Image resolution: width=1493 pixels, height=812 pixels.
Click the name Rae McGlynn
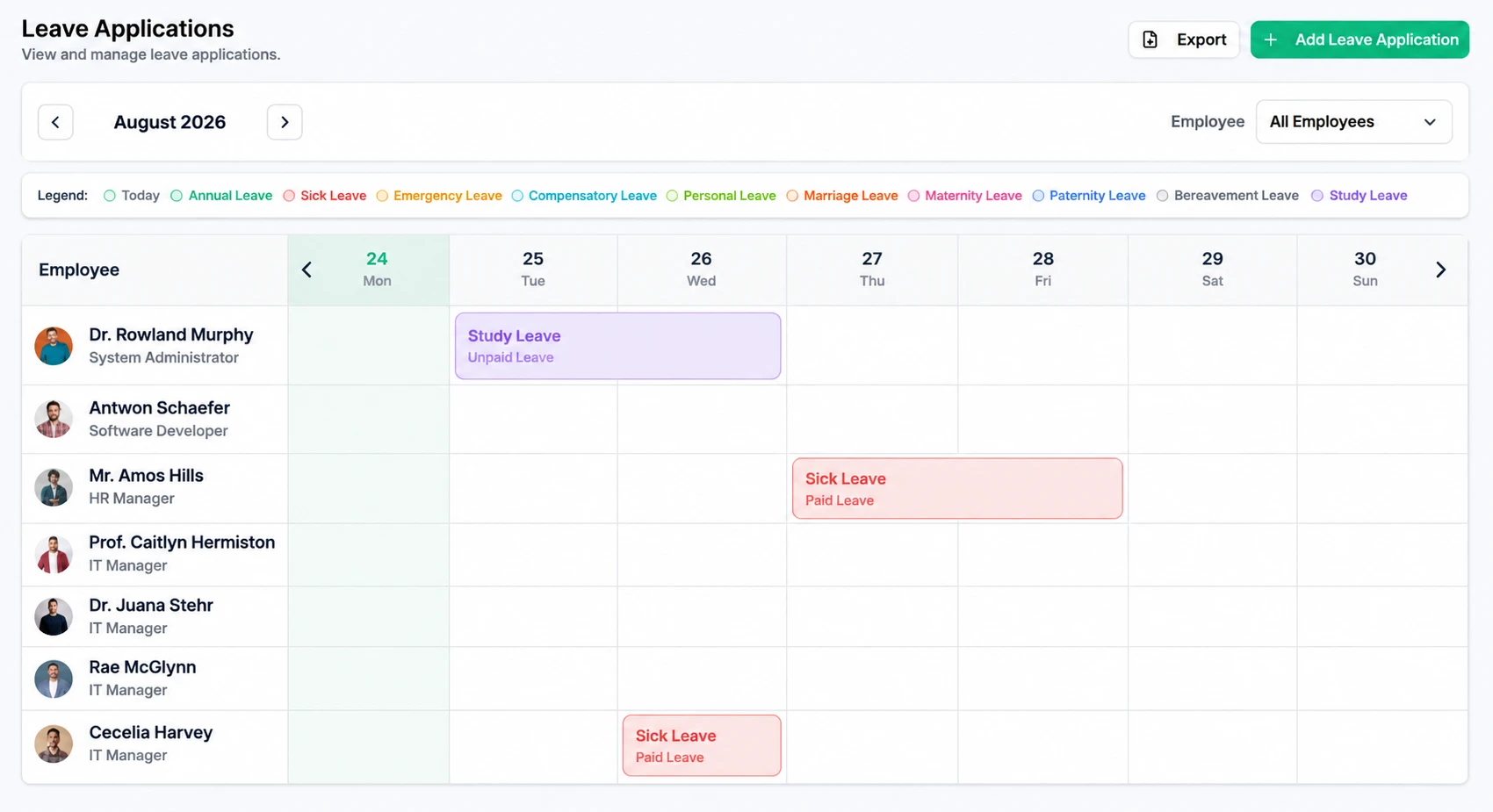click(x=142, y=667)
